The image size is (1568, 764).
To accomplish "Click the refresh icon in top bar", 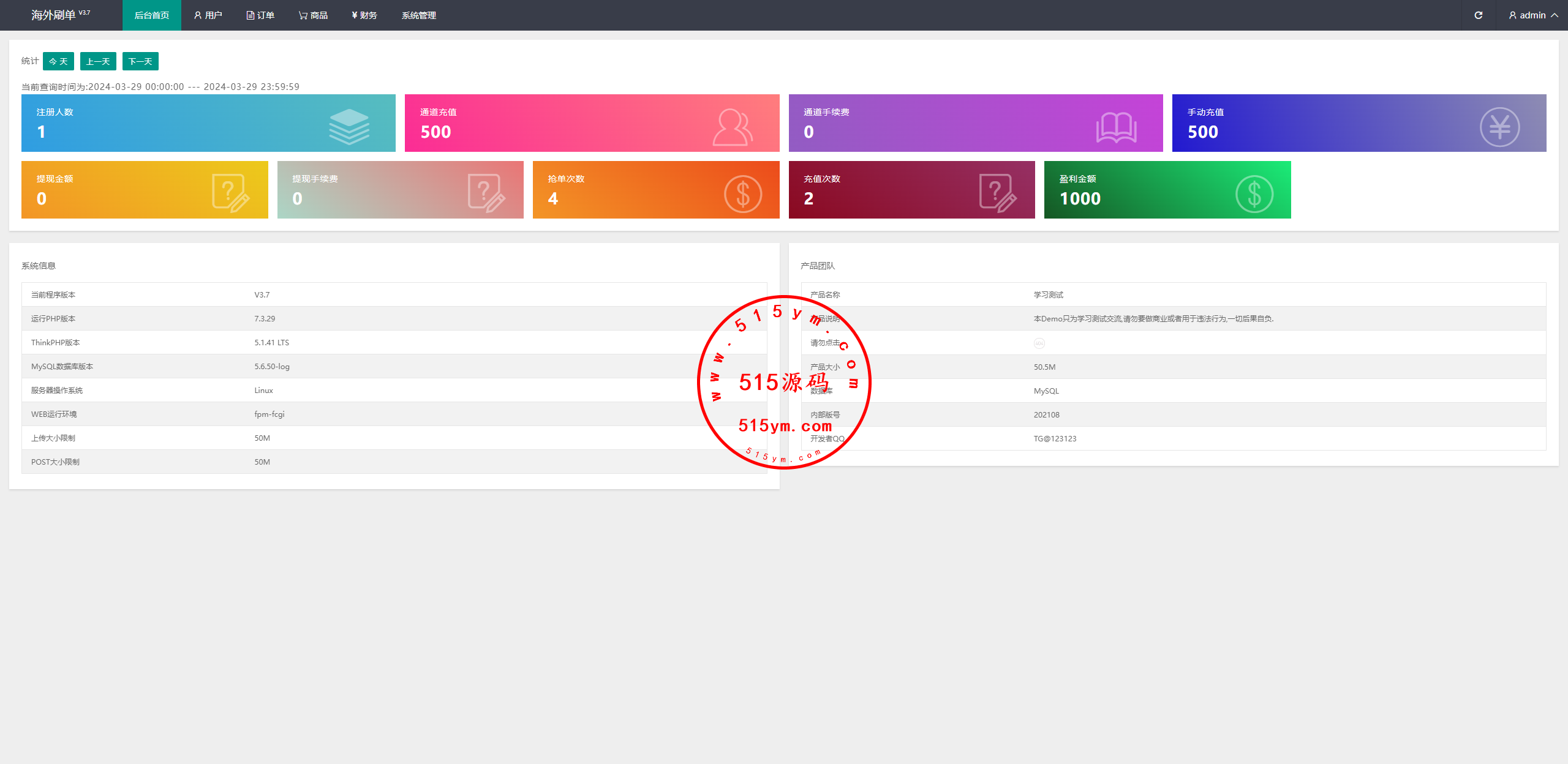I will 1478,15.
